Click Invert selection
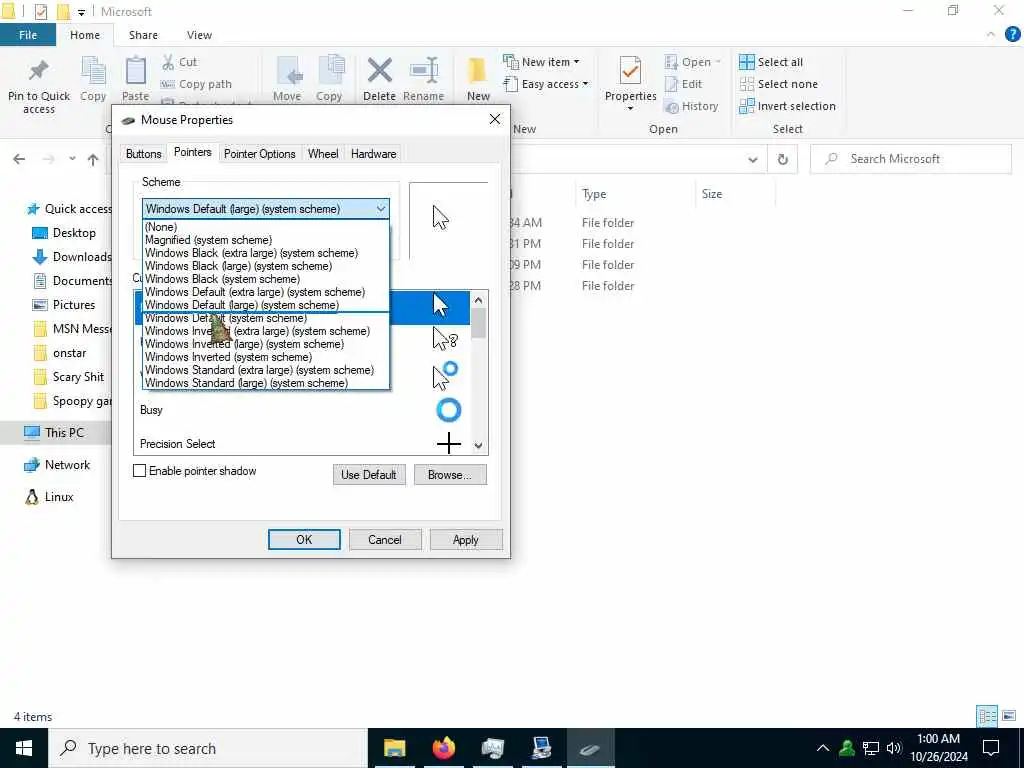 tap(787, 106)
